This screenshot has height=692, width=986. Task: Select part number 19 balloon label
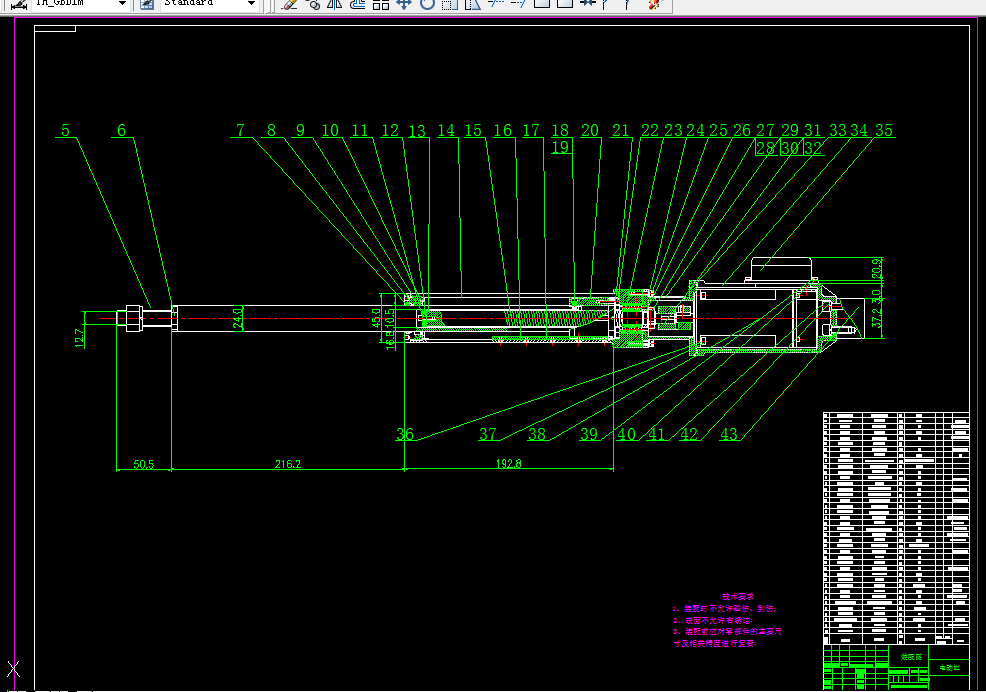tap(560, 147)
